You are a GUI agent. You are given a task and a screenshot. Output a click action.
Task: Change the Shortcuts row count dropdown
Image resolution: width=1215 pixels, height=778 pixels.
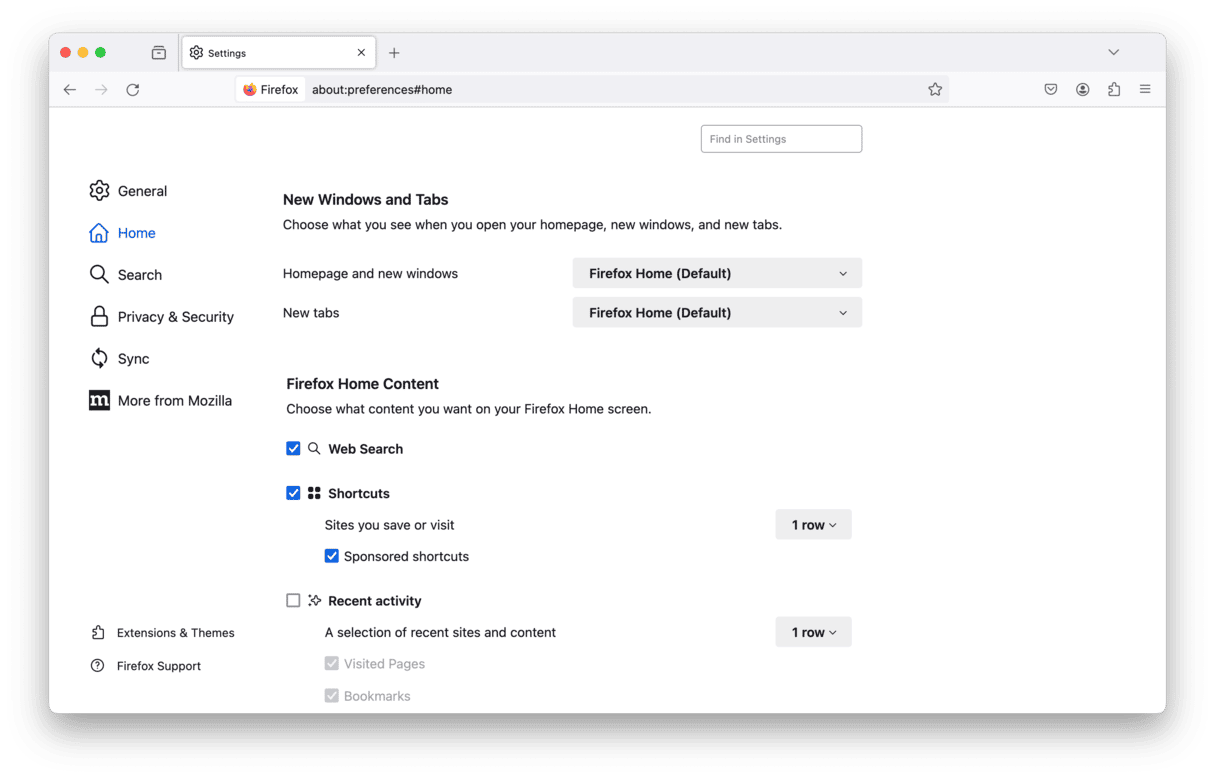coord(813,525)
